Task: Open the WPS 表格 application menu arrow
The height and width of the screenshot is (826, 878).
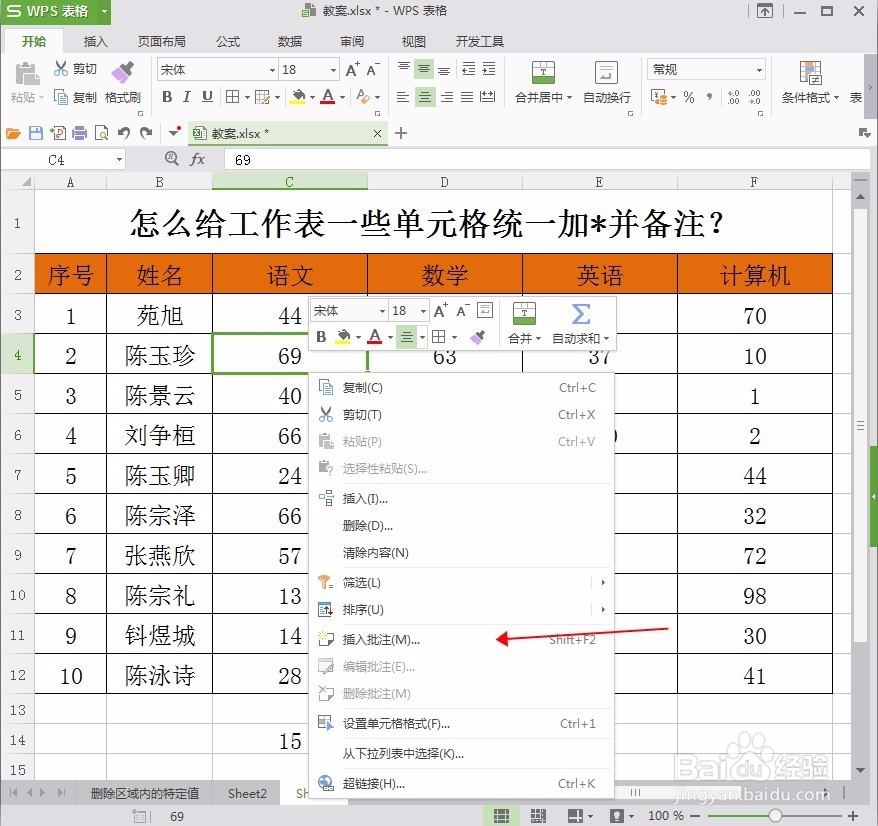Action: tap(104, 11)
